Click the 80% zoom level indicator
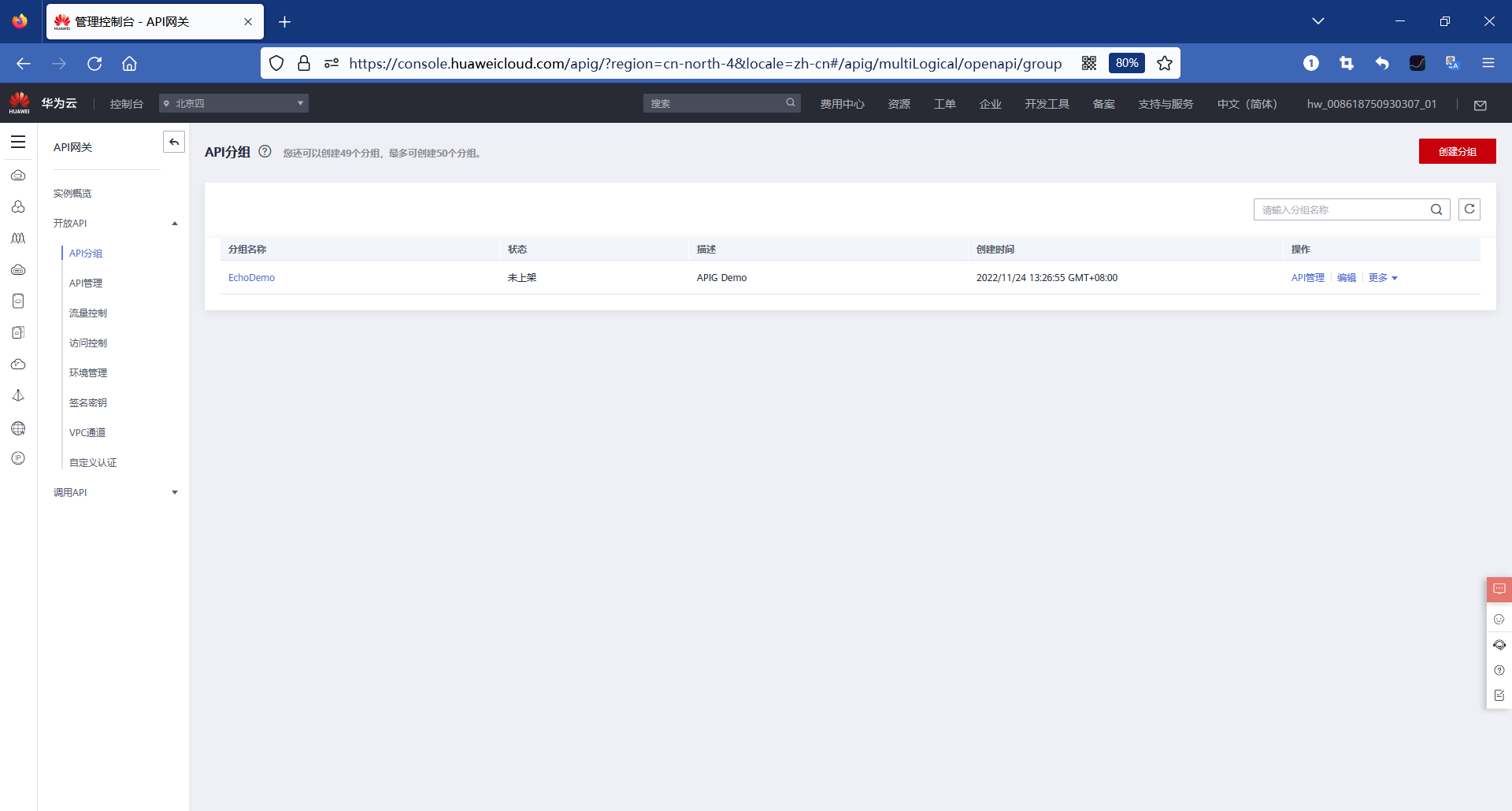This screenshot has width=1512, height=811. pos(1127,63)
